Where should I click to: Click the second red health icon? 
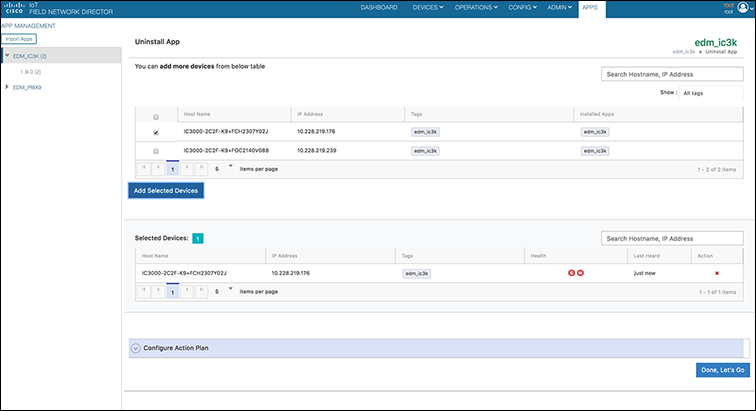[580, 273]
